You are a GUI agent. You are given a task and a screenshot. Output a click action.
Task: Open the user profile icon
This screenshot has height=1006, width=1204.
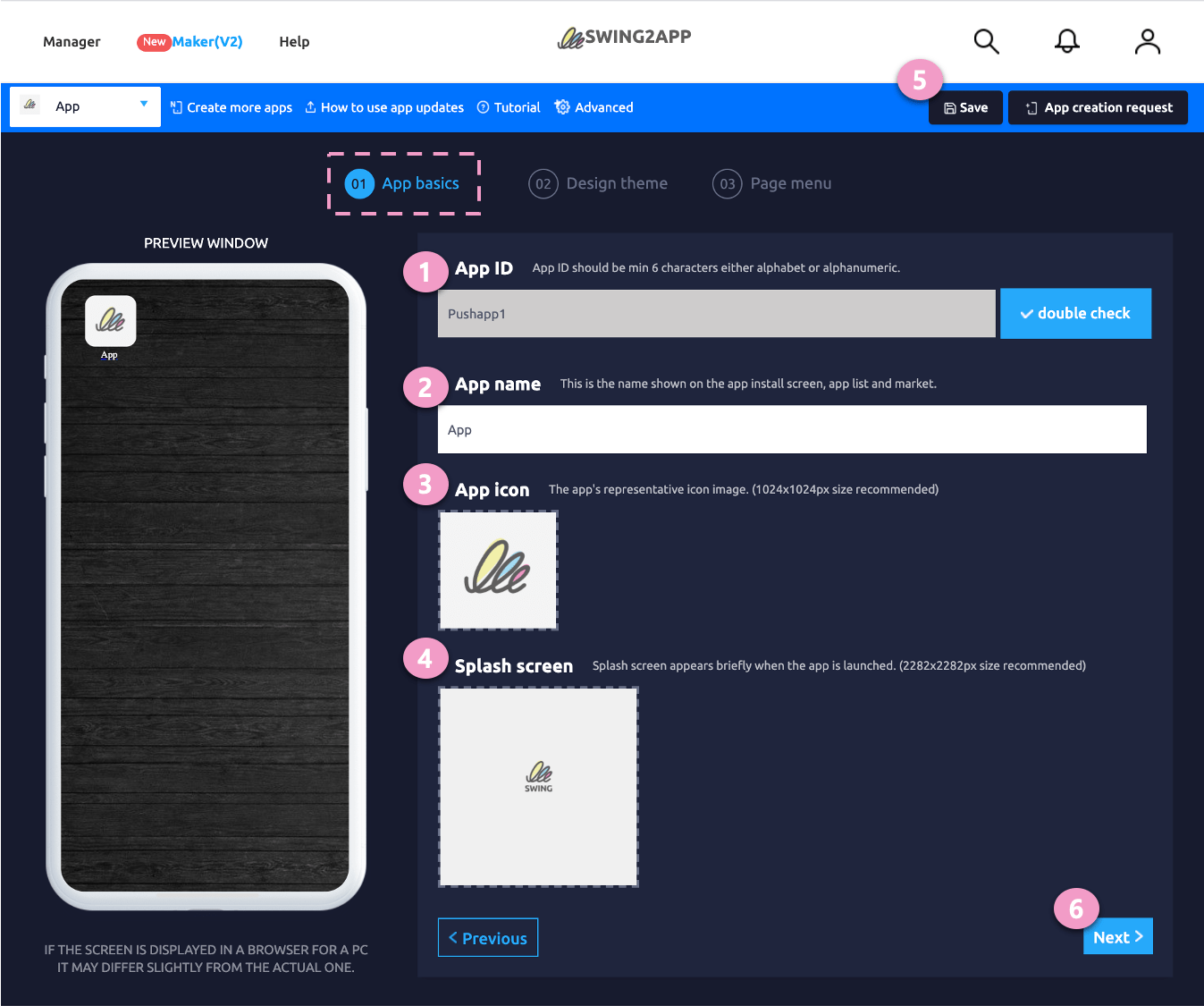[1147, 42]
